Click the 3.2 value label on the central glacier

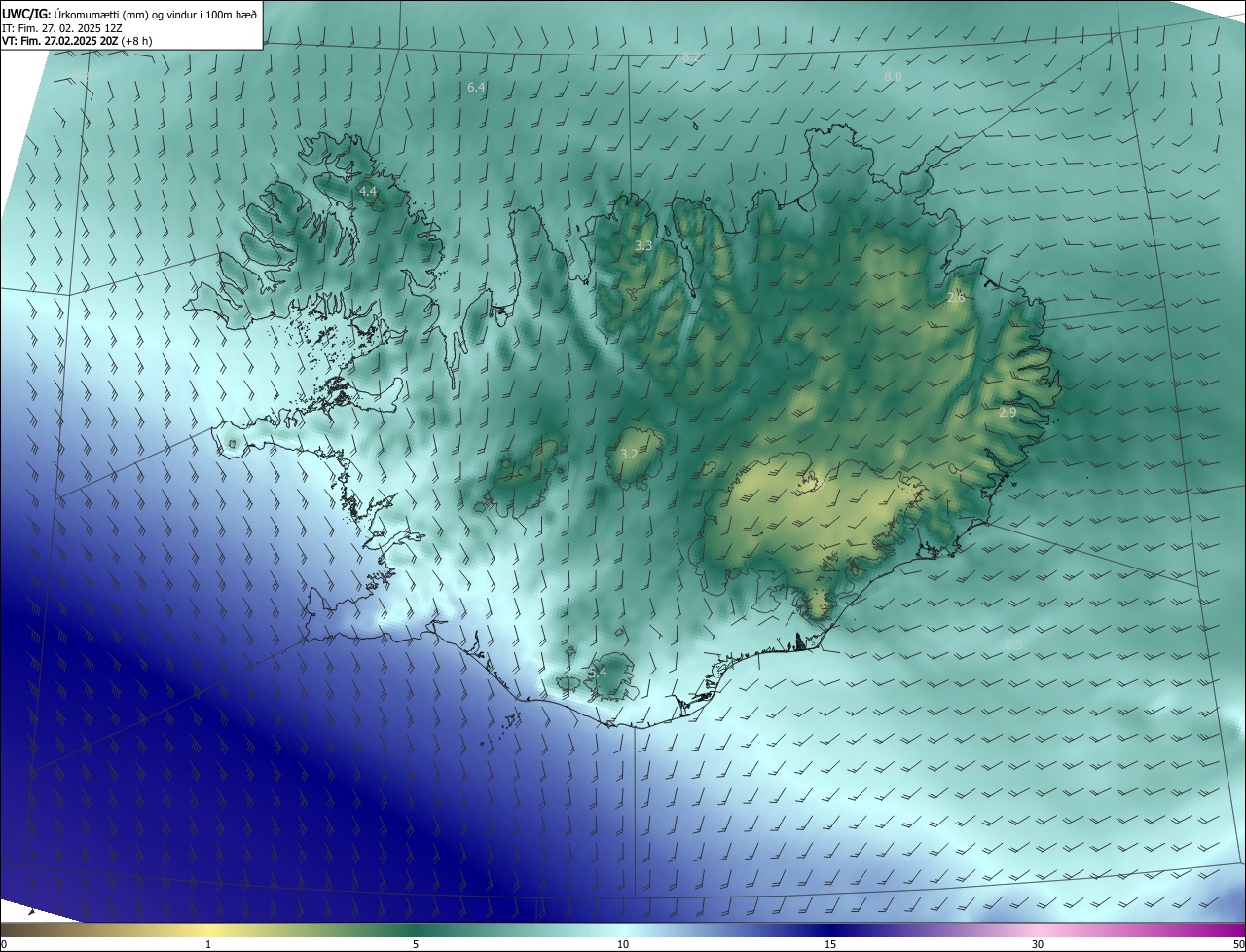[x=629, y=455]
